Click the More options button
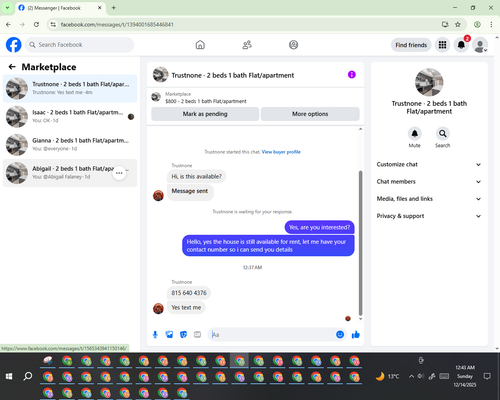Viewport: 500px width, 400px height. tap(310, 114)
